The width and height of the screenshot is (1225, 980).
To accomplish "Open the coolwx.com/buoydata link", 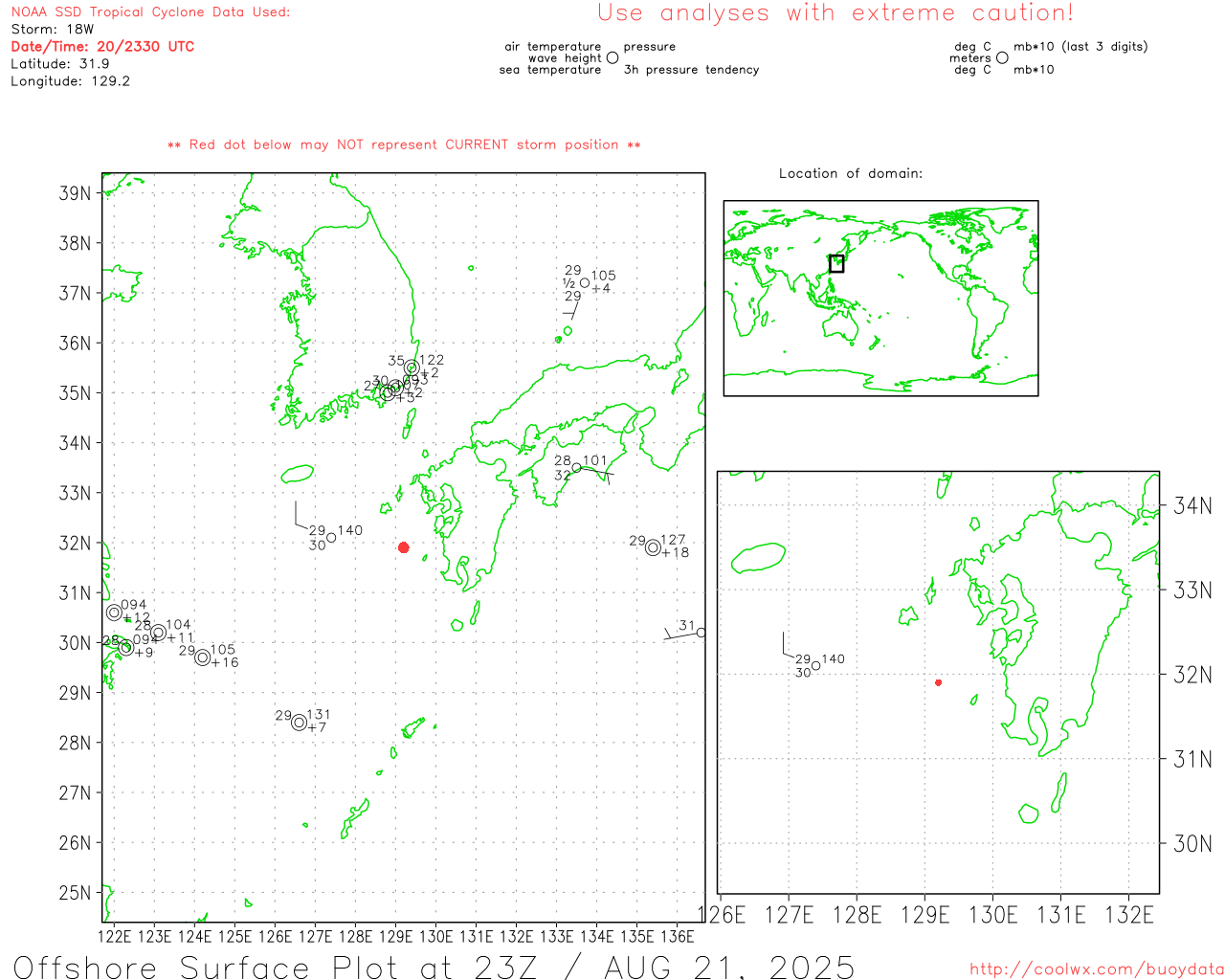I will (x=1097, y=969).
